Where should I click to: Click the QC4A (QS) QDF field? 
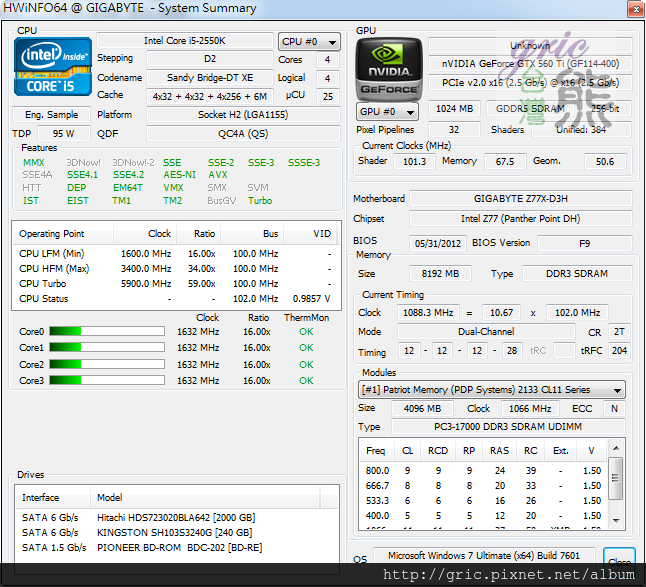click(x=243, y=134)
